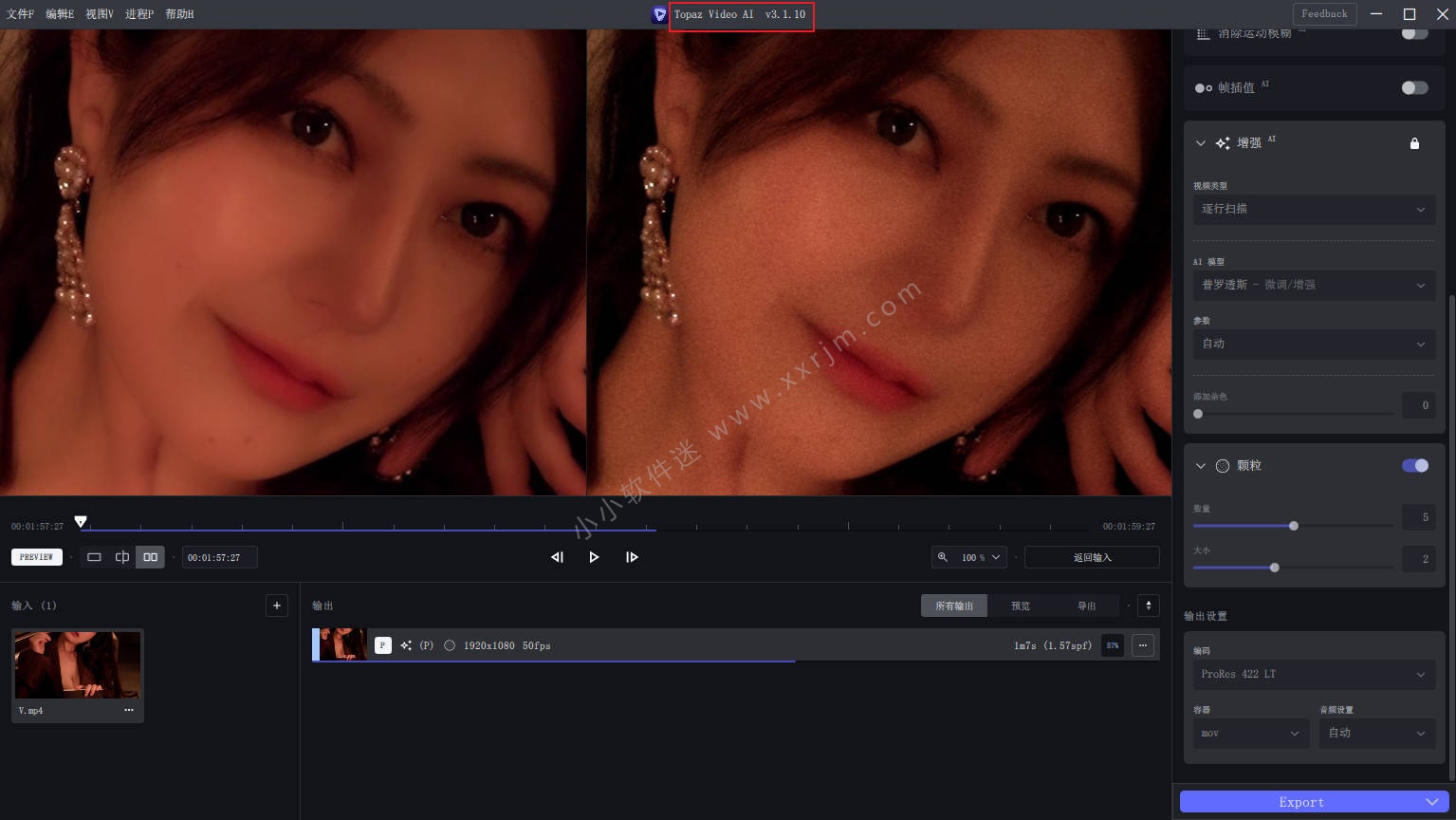Toggle the 消除运动模糊 switch
Image resolution: width=1456 pixels, height=820 pixels.
point(1414,33)
